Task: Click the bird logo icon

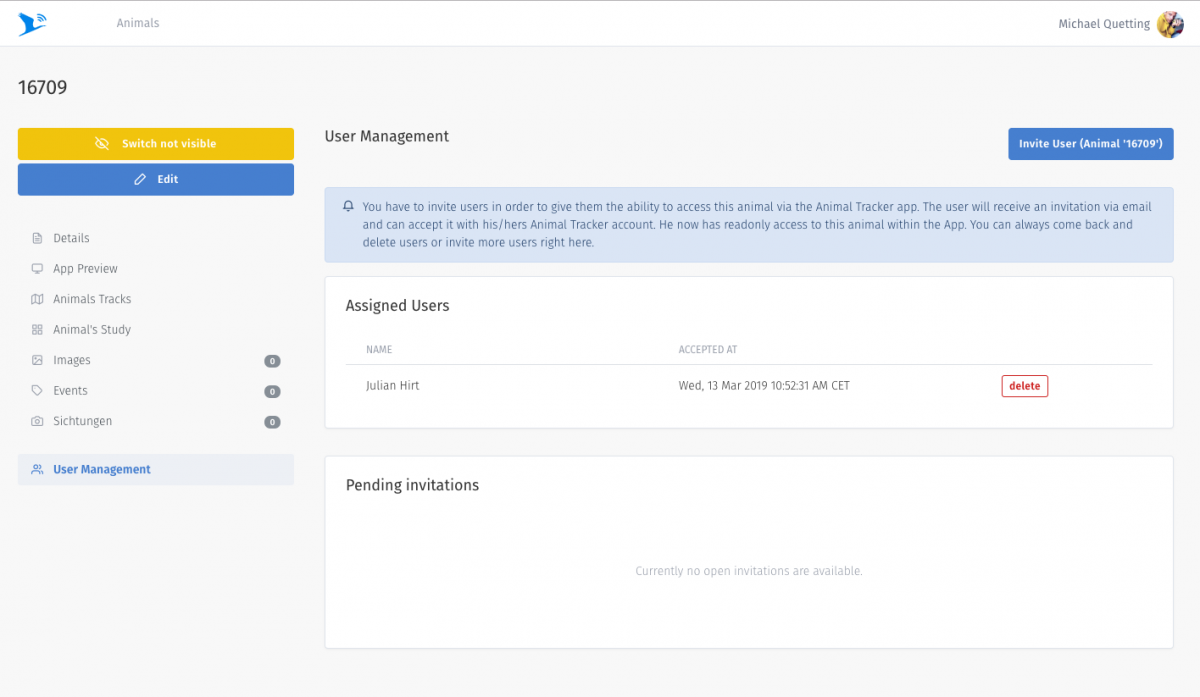Action: point(33,24)
